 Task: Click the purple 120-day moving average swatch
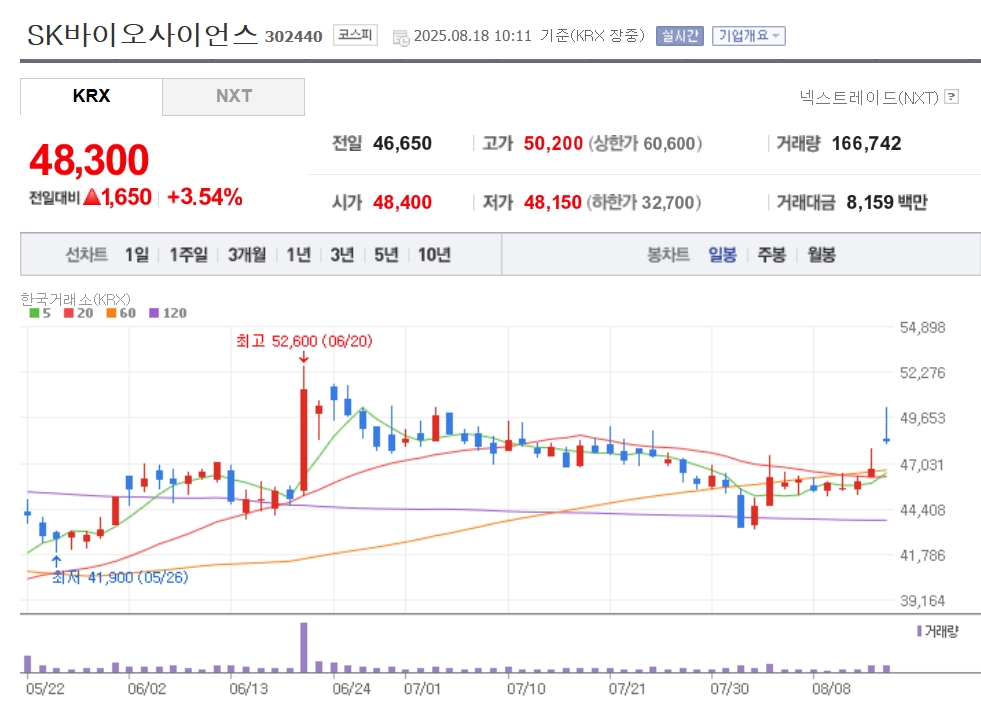coord(154,313)
